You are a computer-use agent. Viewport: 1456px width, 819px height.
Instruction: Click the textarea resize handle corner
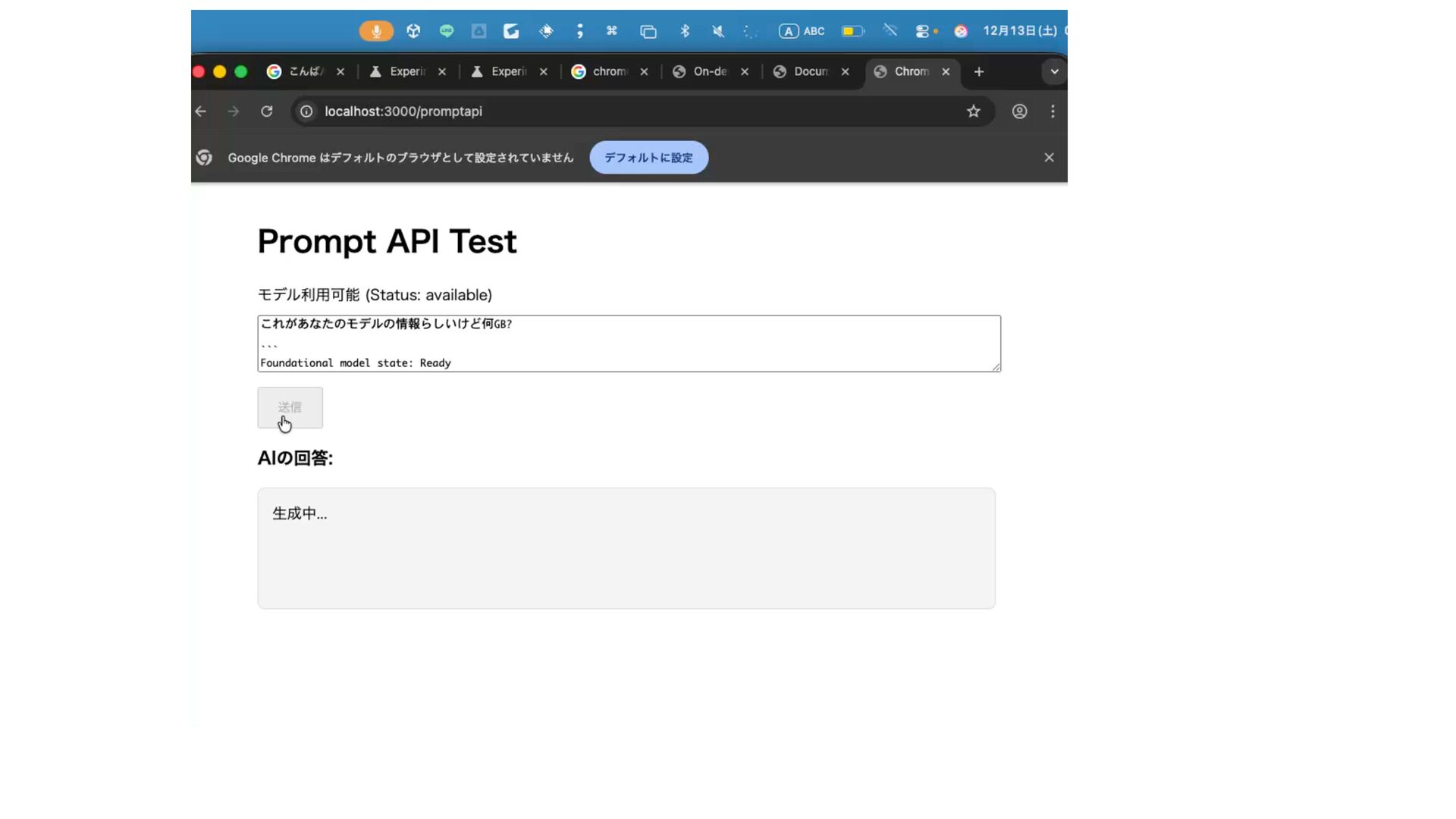(996, 367)
